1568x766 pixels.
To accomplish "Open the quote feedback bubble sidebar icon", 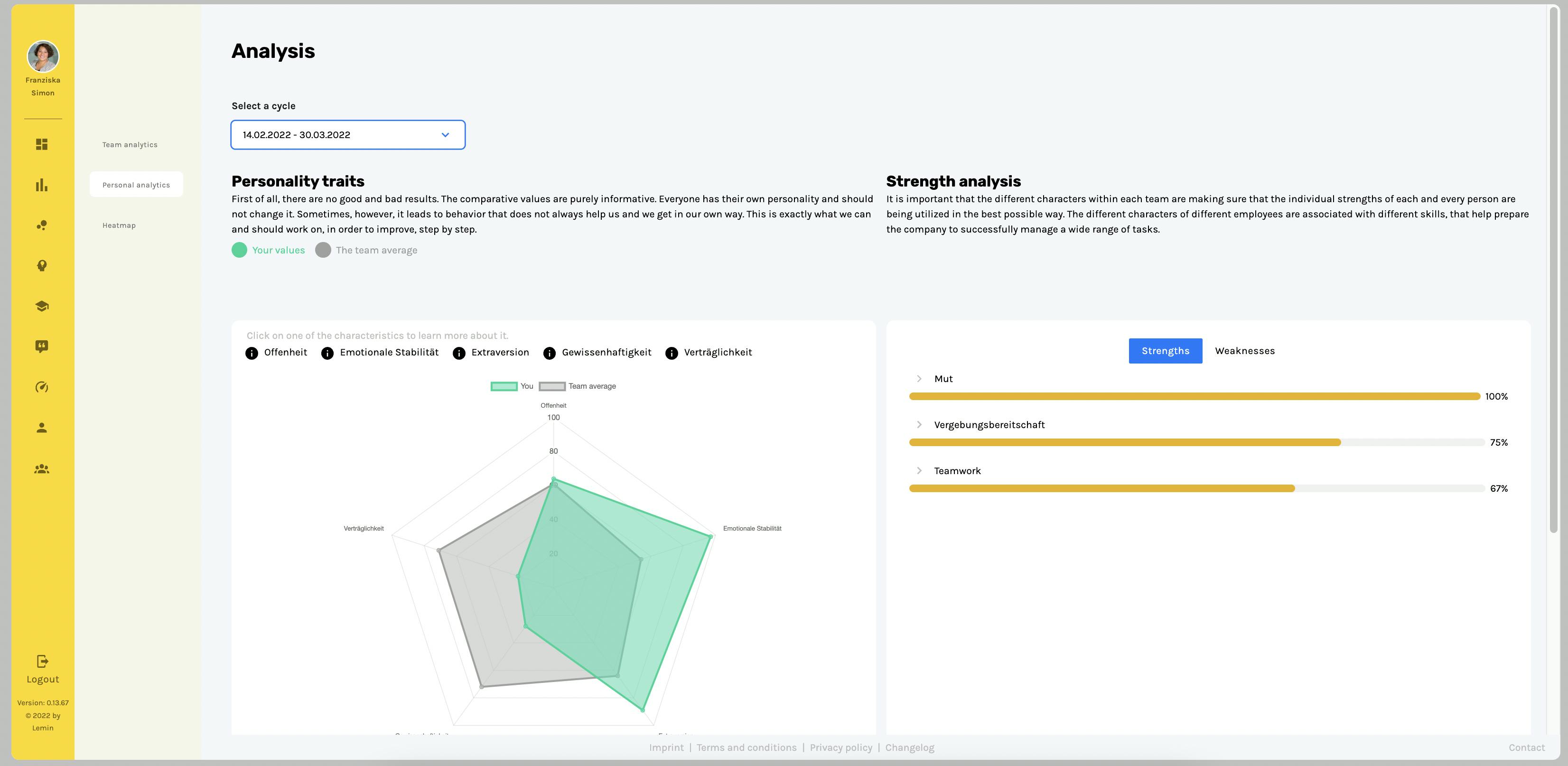I will (x=41, y=346).
